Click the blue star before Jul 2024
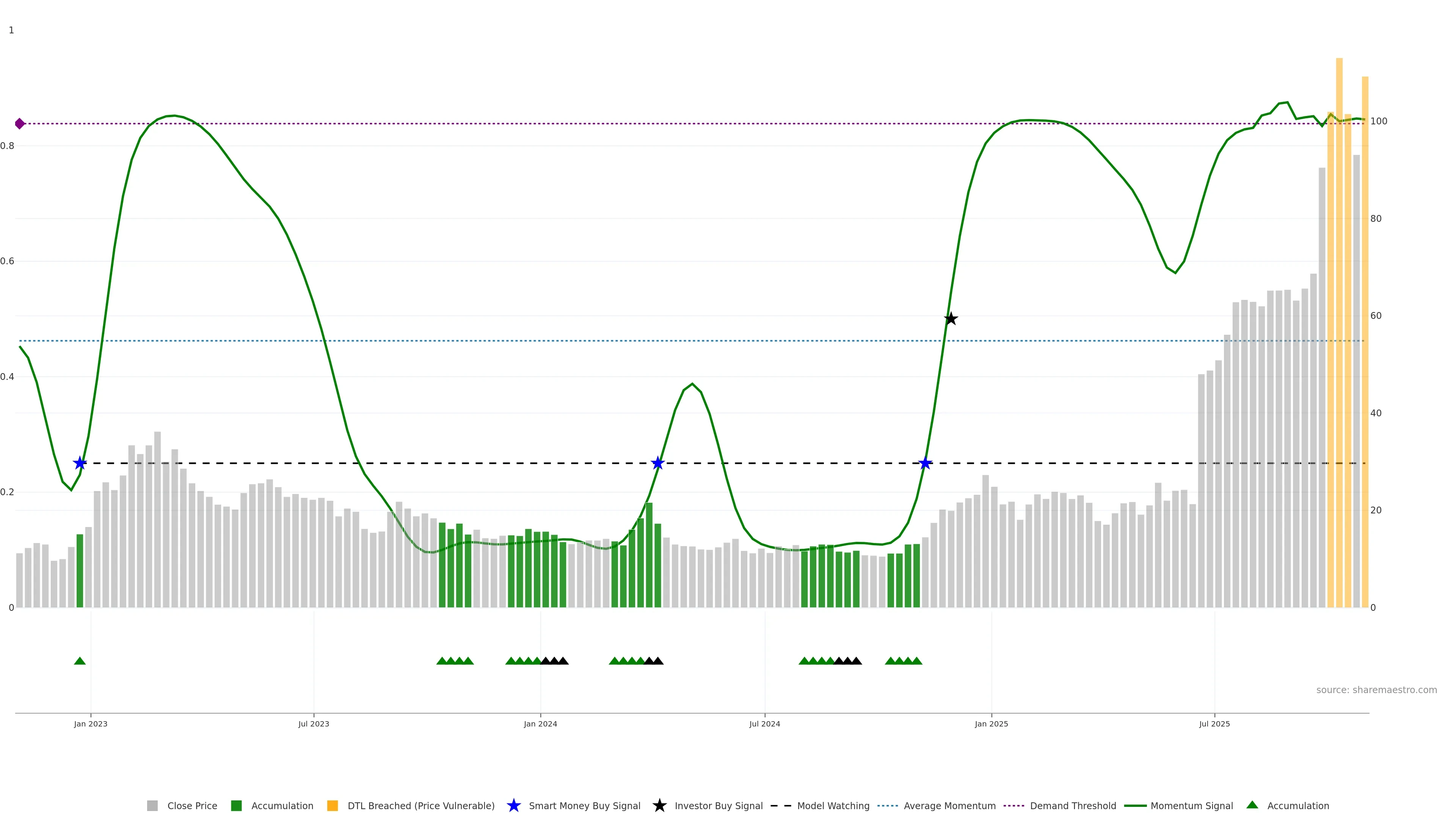The image size is (1456, 819). click(x=657, y=463)
